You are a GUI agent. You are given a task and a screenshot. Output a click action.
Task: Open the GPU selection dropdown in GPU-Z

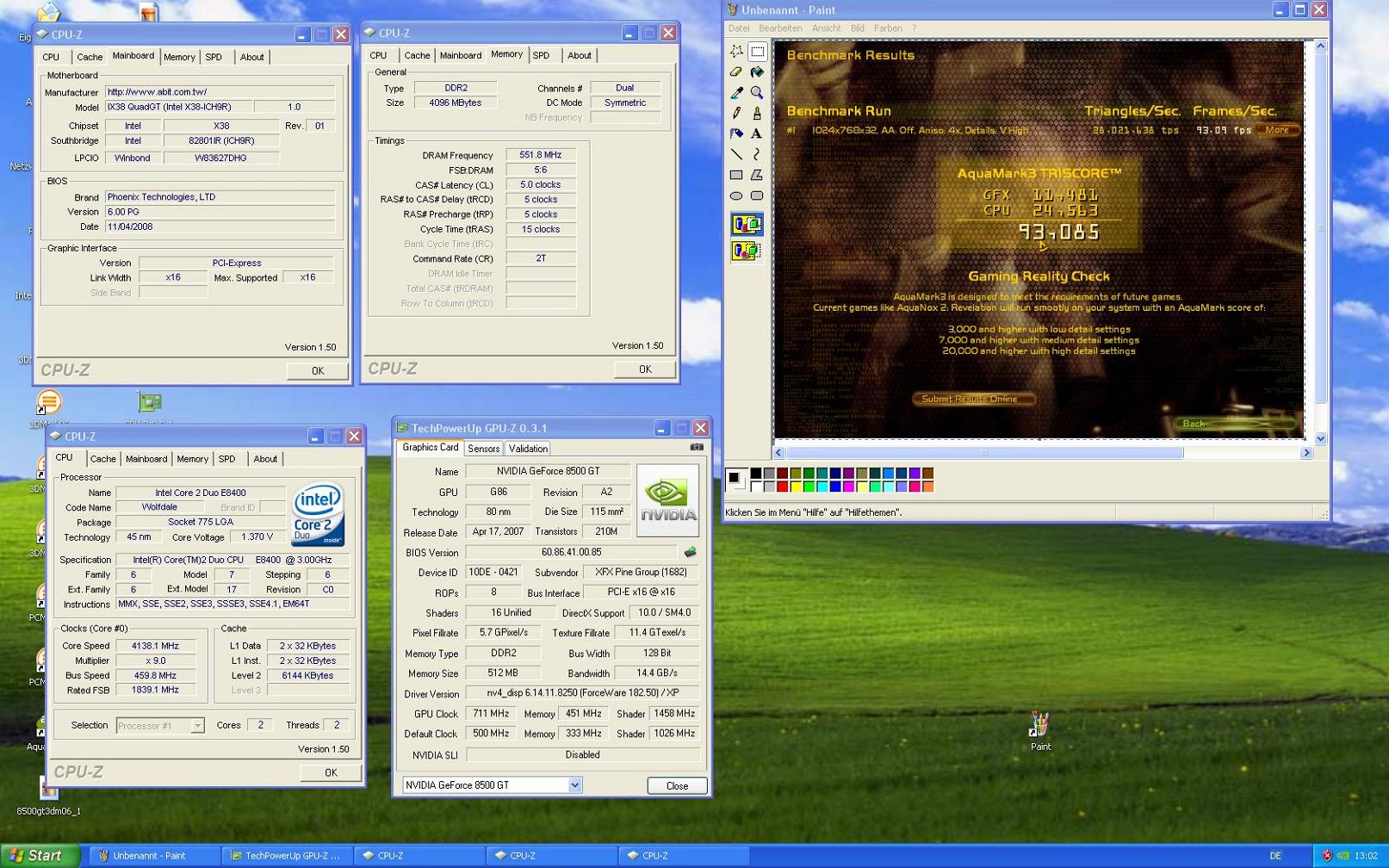pos(574,785)
